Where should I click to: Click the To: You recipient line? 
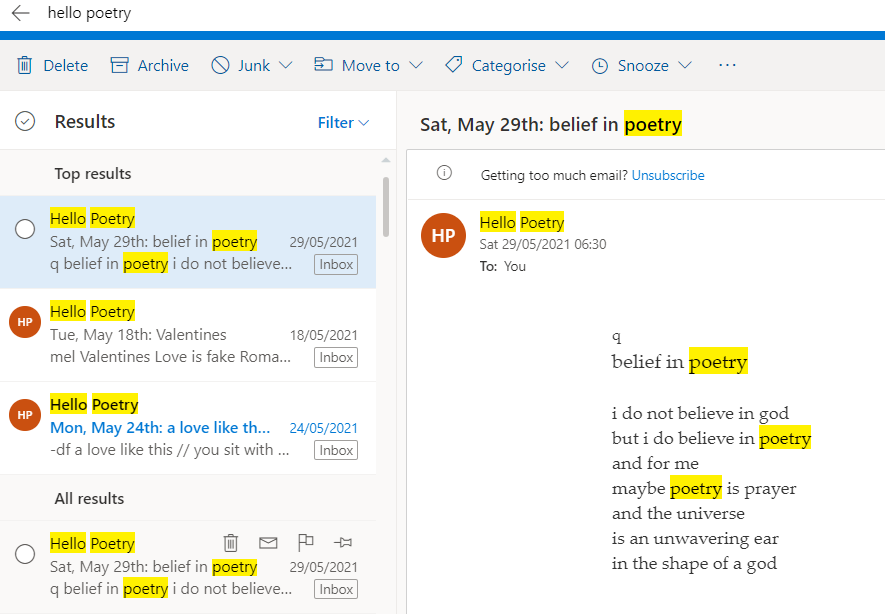point(503,266)
